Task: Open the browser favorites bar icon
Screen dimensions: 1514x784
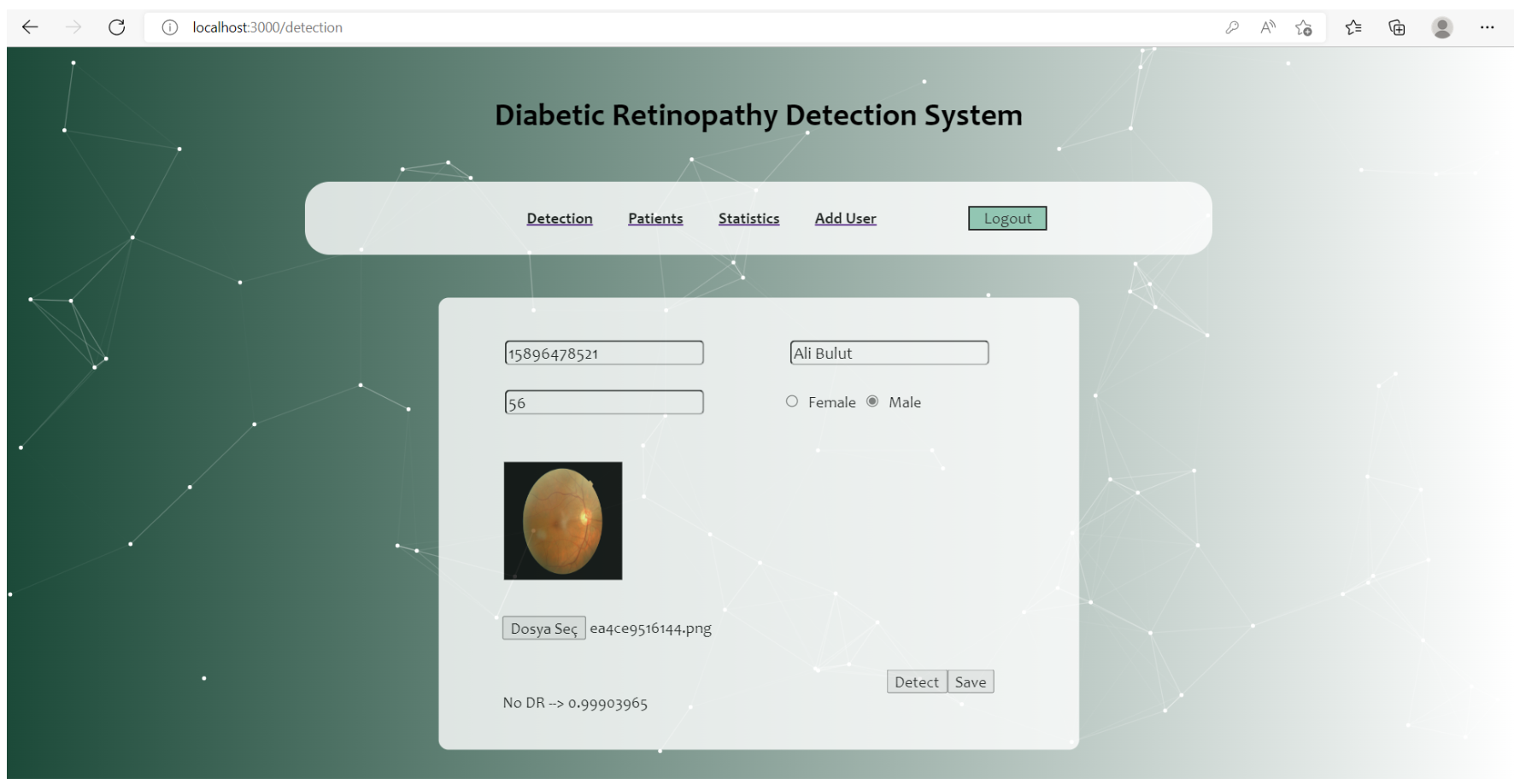Action: [1353, 27]
